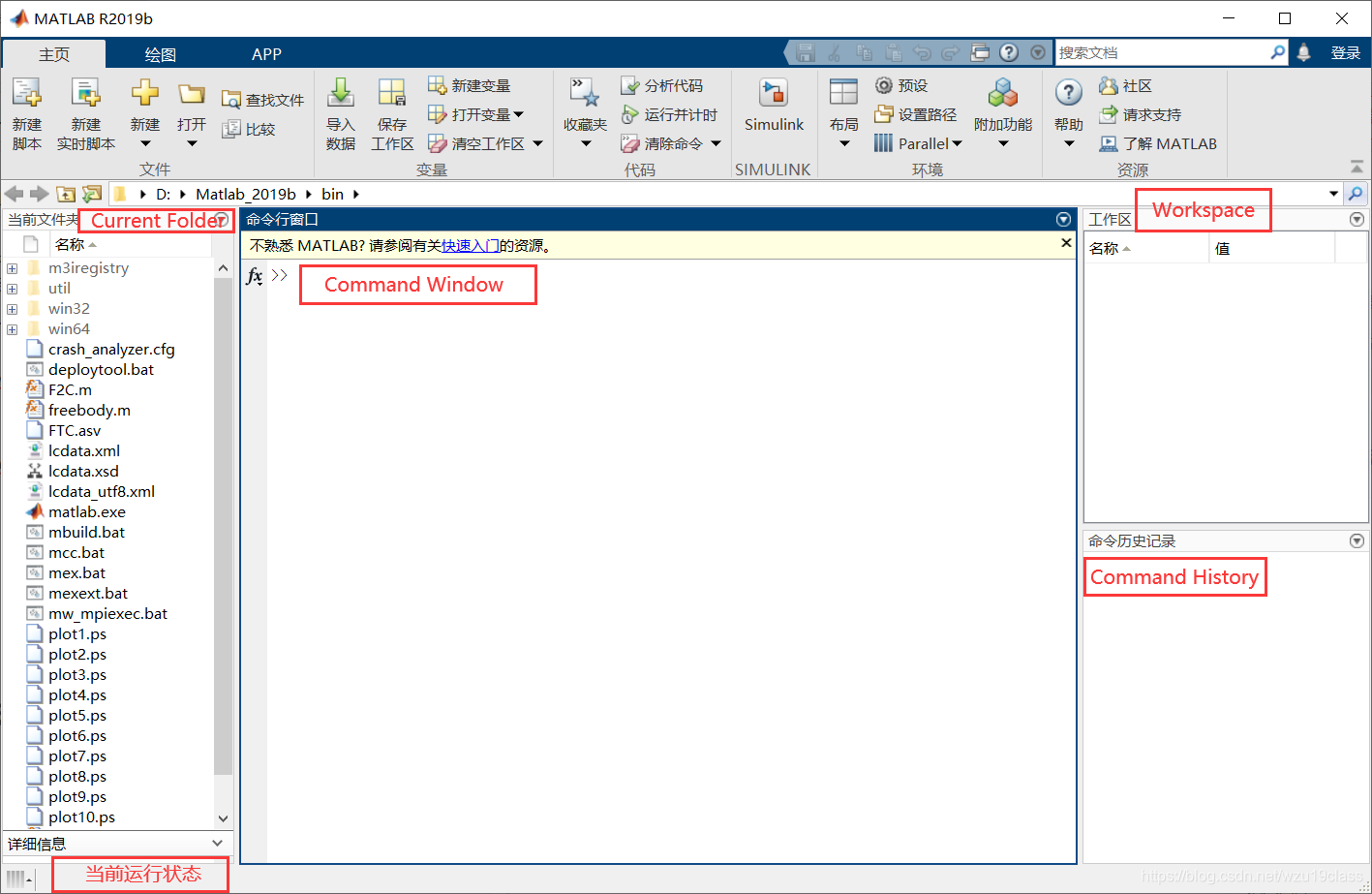Select the file mw_mpiexec.bat
1372x894 pixels.
(x=107, y=614)
